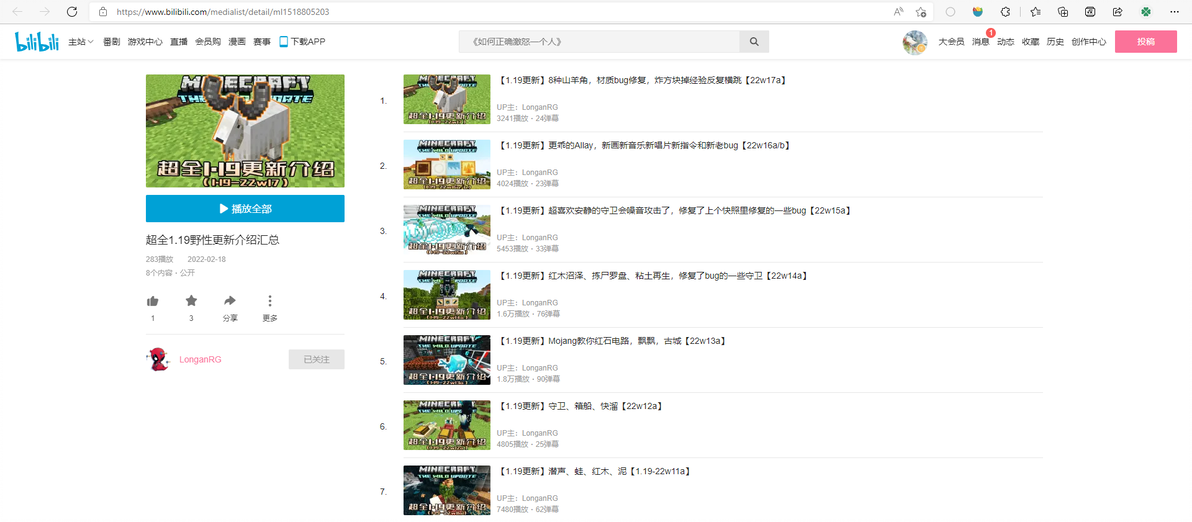Open the title '红木沼泽、�York尸罗盘' 22w14a video
This screenshot has width=1192, height=522.
[652, 276]
